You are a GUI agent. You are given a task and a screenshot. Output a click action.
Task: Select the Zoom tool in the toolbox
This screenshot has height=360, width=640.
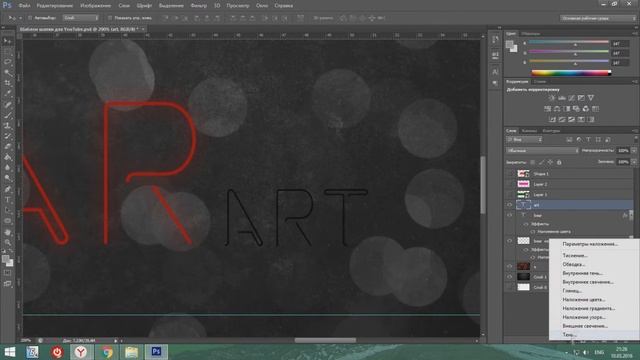7,242
